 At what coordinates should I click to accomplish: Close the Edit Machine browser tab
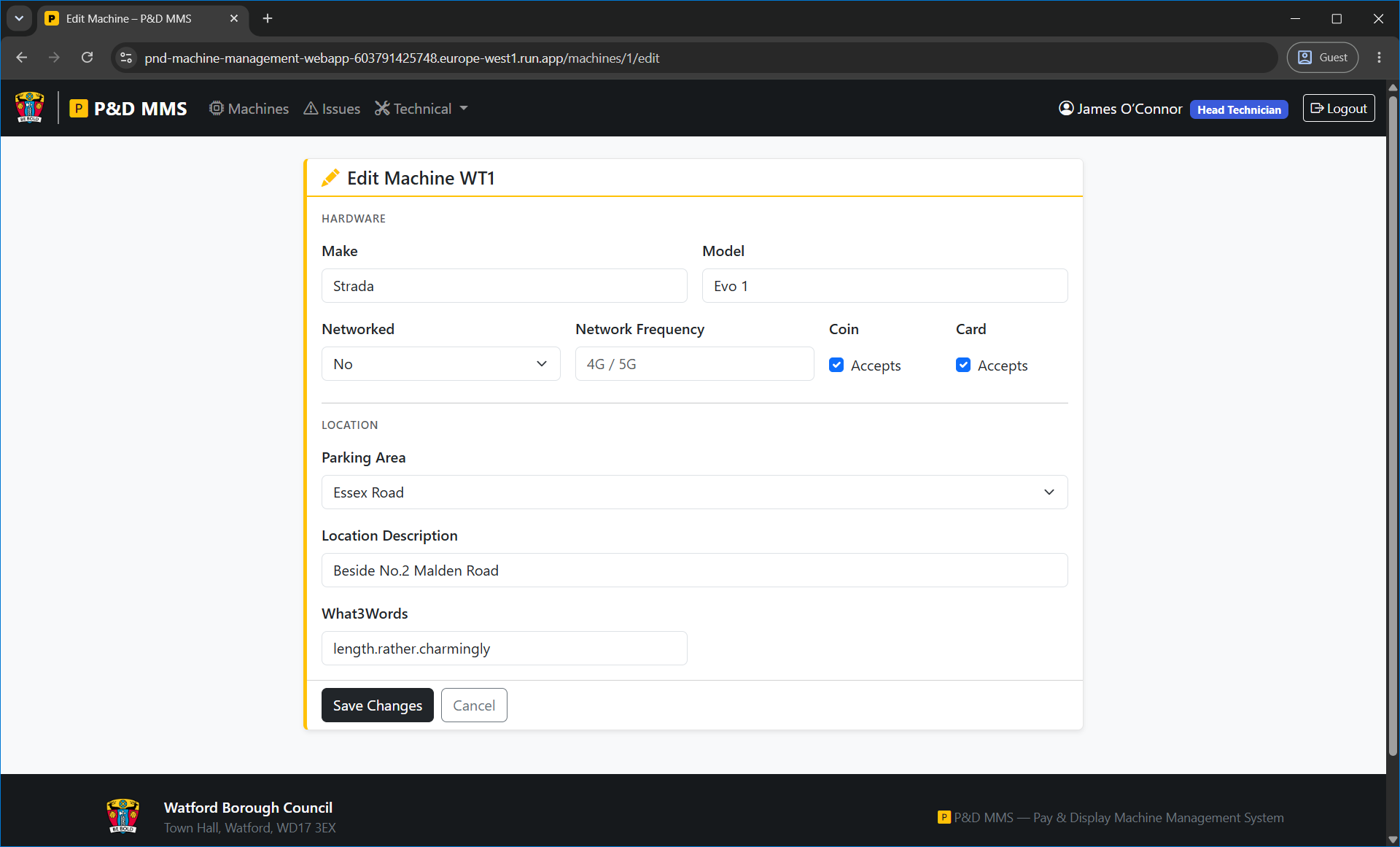(234, 18)
